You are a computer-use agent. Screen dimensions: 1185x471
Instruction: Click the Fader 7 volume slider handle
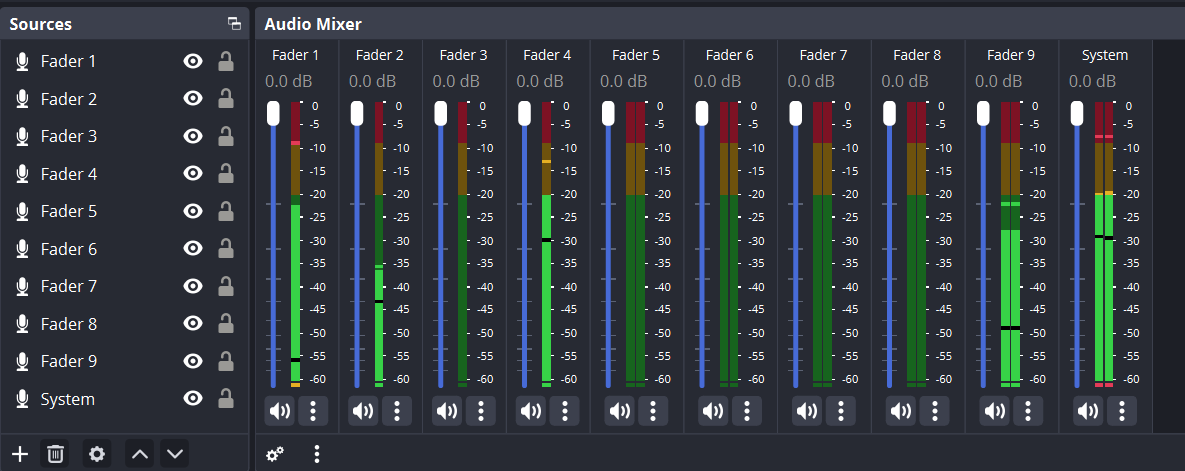click(x=795, y=113)
